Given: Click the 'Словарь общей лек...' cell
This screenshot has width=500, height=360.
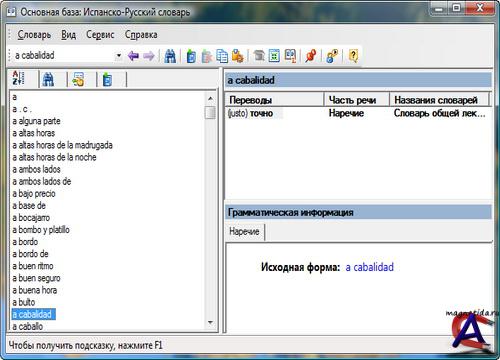Looking at the screenshot, I should (x=439, y=113).
